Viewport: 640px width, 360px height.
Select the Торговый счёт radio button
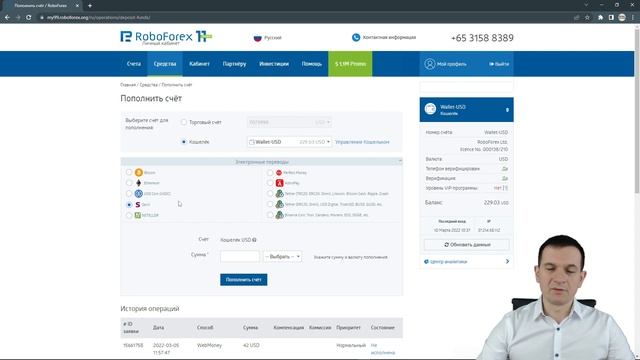pyautogui.click(x=184, y=122)
